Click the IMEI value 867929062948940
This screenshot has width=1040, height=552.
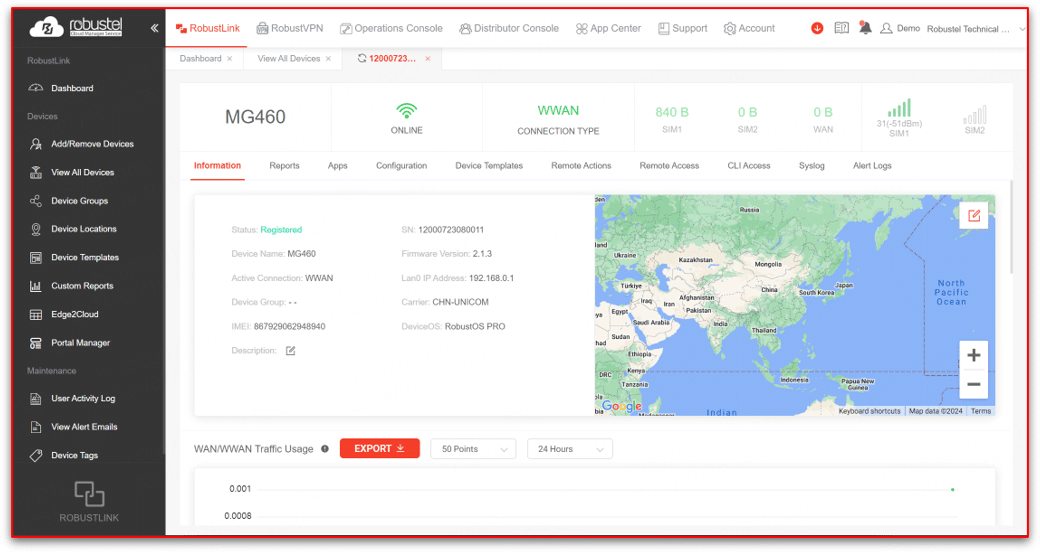point(290,326)
